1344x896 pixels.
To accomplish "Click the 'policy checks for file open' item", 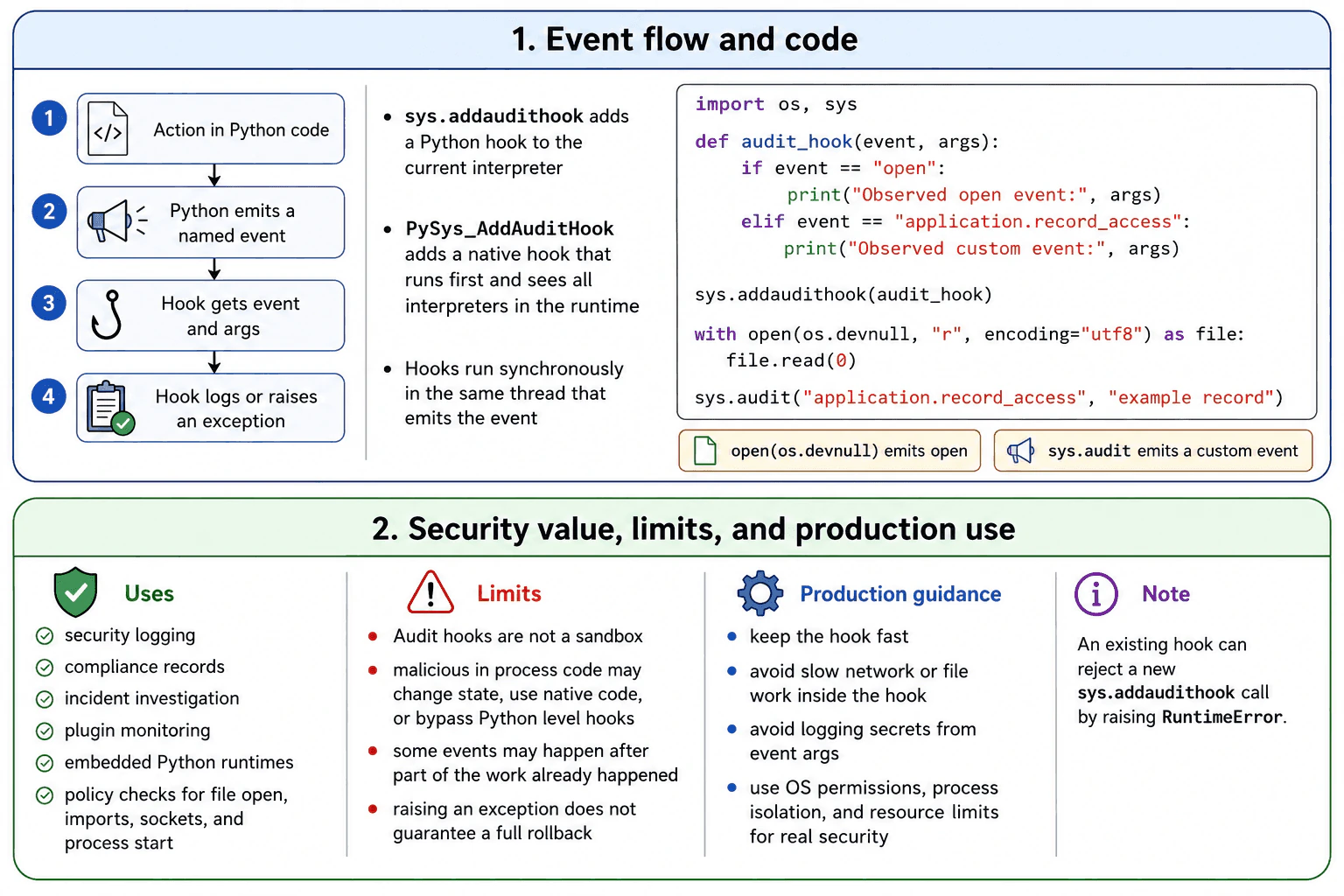I will tap(176, 819).
